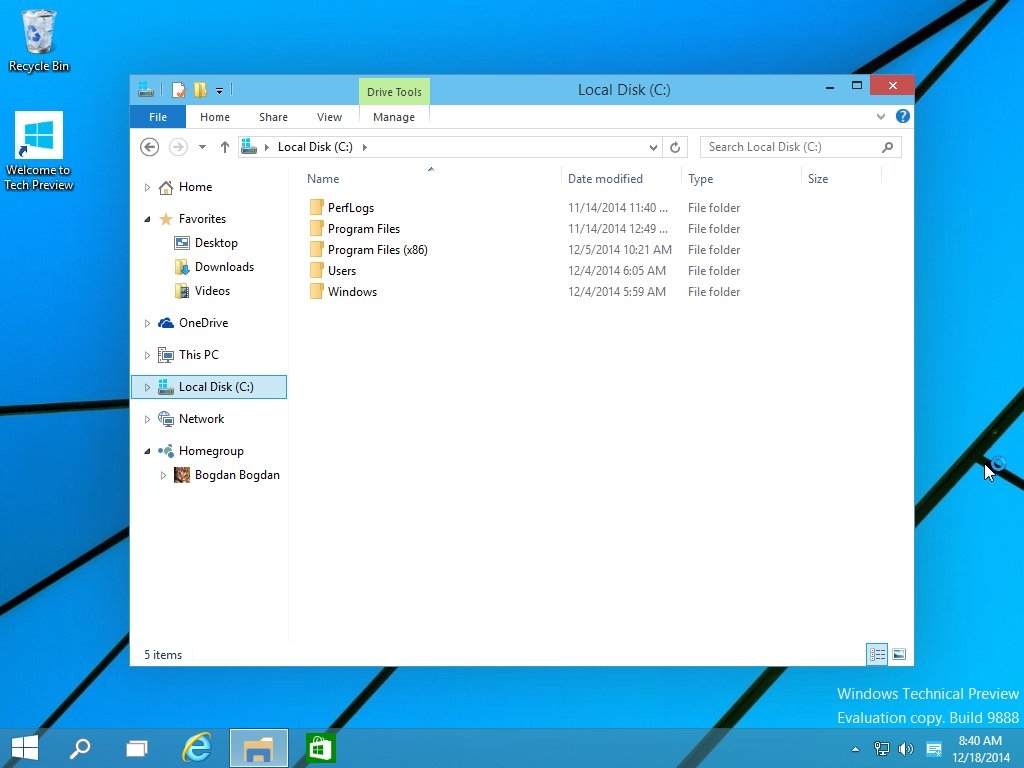Open the File menu
The image size is (1024, 768).
click(x=158, y=117)
